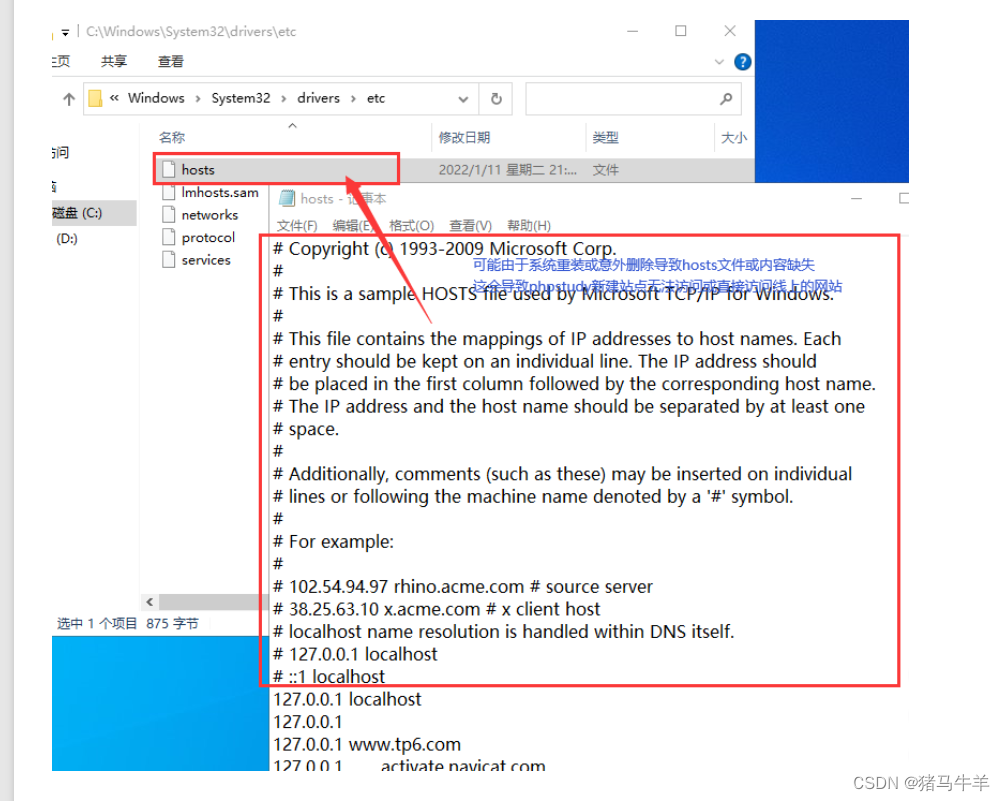Screen dimensions: 1005x801
Task: Click the up-directory arrow in Explorer
Action: point(69,99)
